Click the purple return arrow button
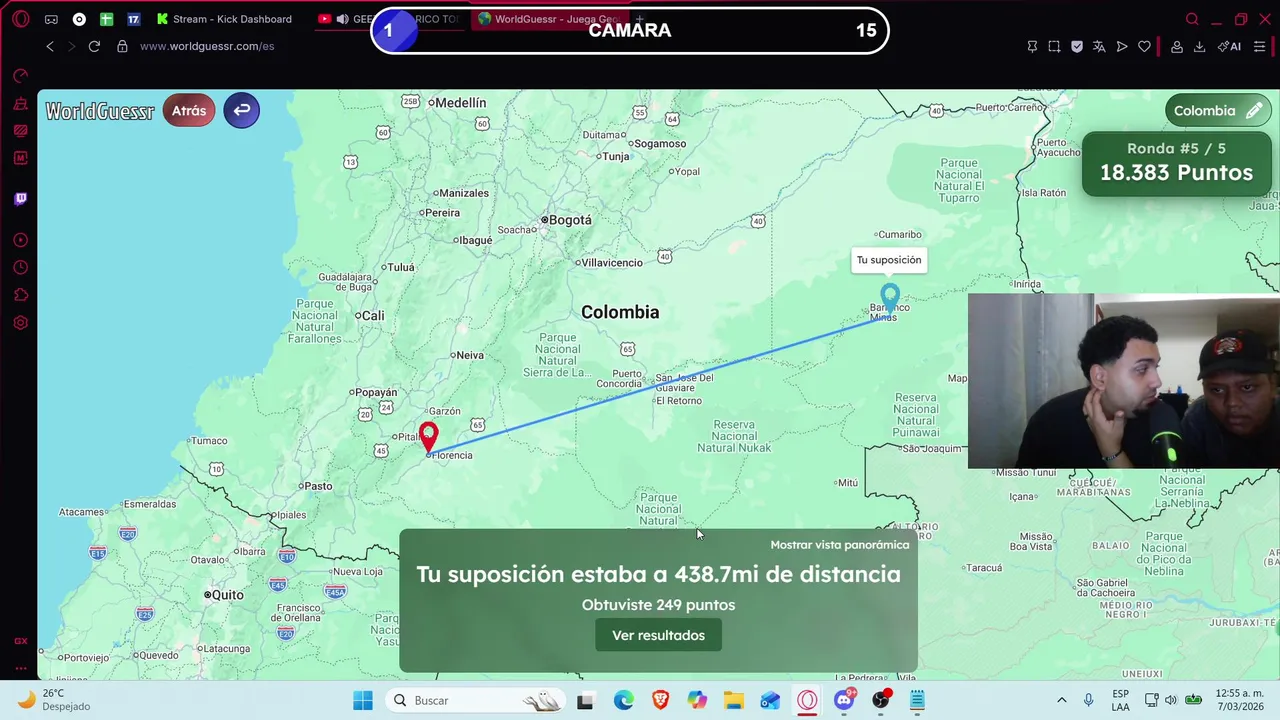Screen dimensions: 1280x720 [x=242, y=111]
